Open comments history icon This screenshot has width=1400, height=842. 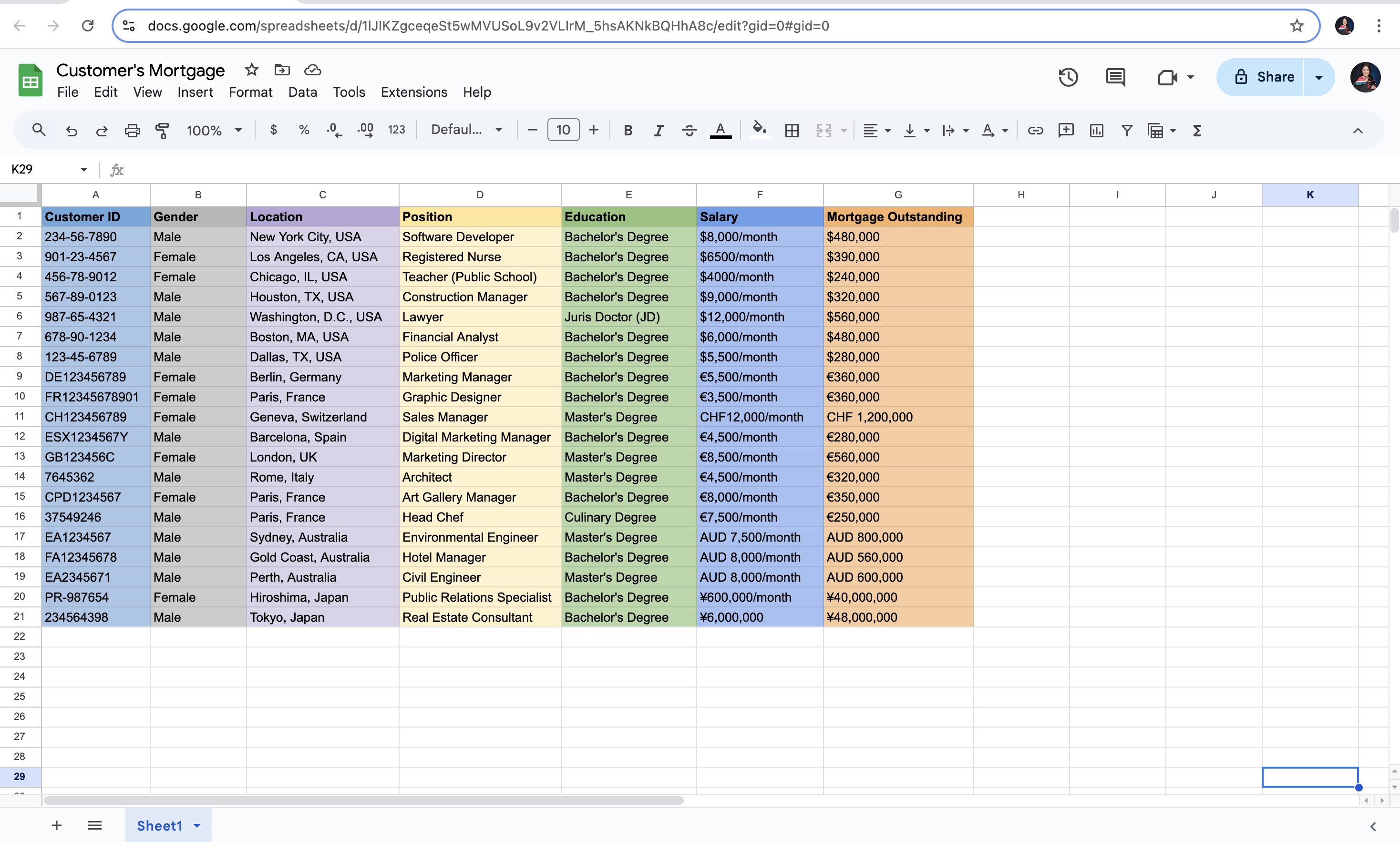coord(1115,77)
